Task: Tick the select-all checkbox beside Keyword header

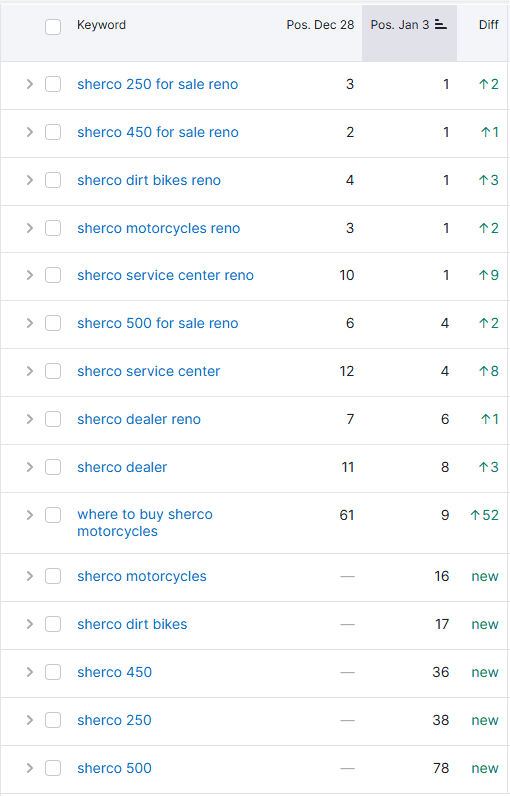Action: coord(53,26)
